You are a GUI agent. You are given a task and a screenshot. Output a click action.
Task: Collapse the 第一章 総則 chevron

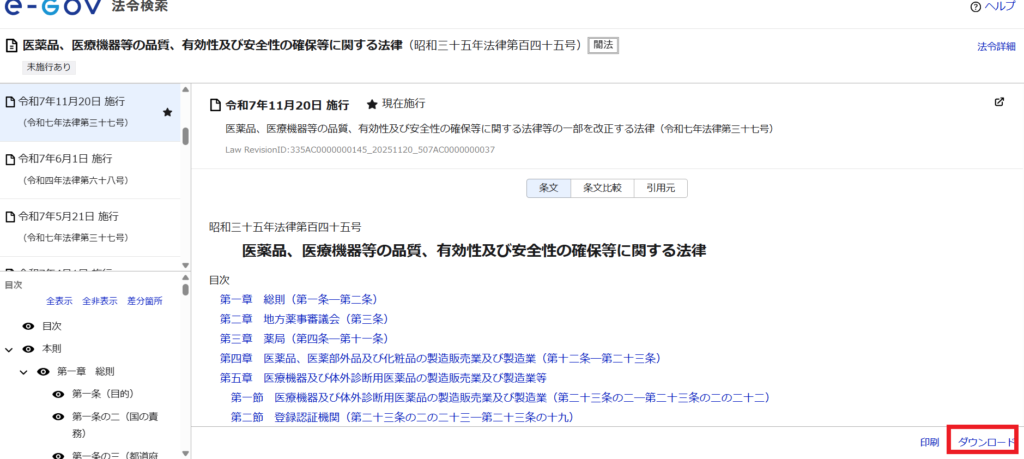23,372
